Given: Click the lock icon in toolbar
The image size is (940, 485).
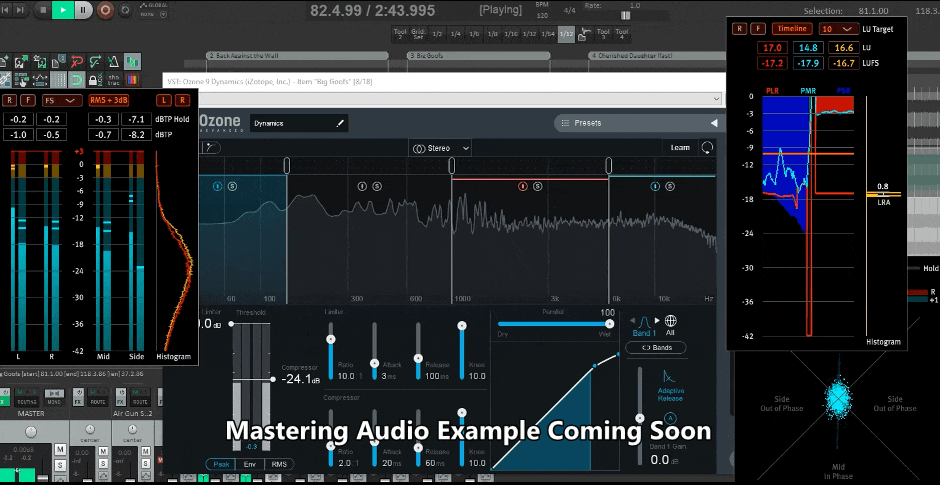Looking at the screenshot, I should click(92, 79).
